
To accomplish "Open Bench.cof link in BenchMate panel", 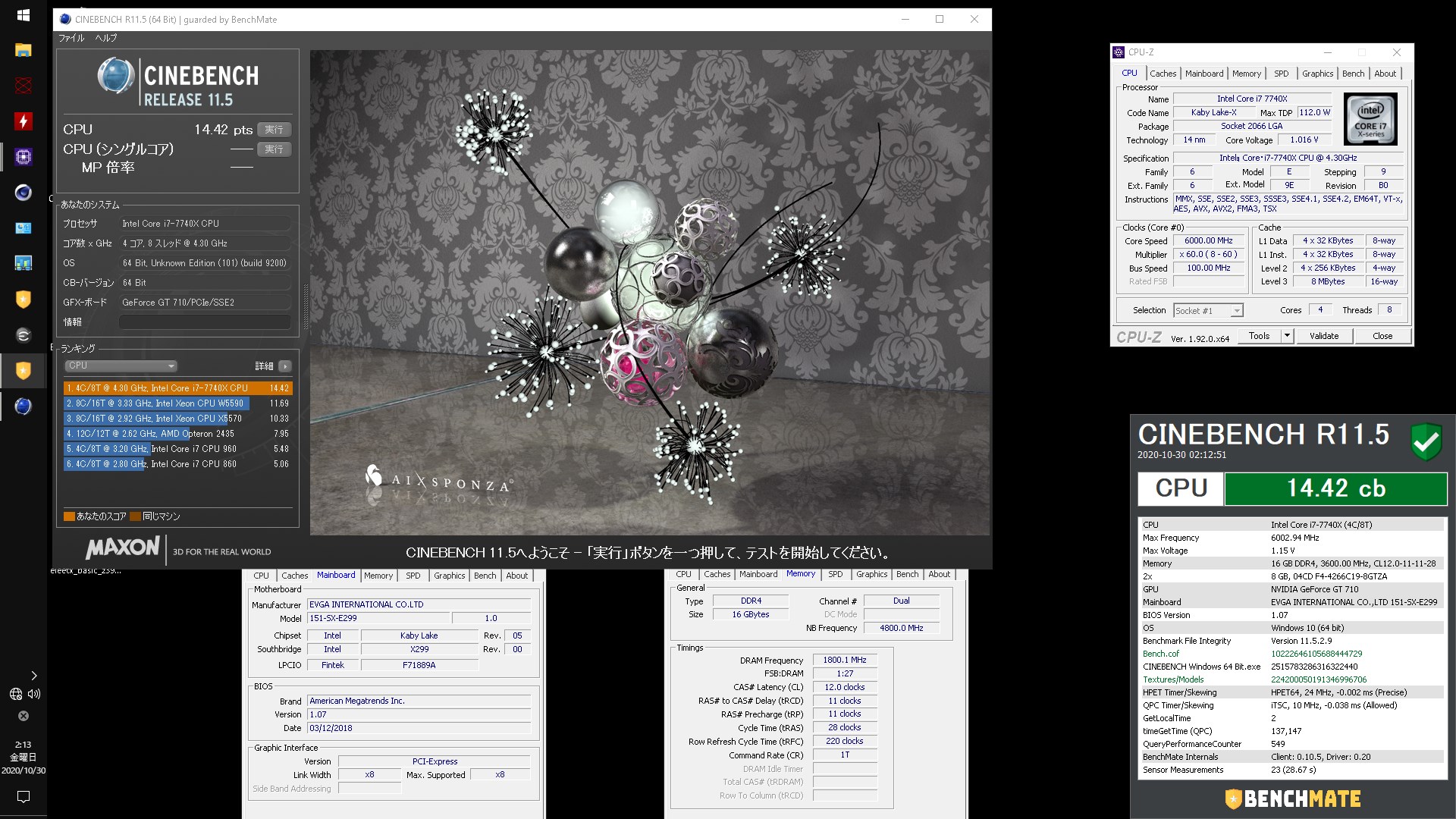I will click(x=1161, y=654).
